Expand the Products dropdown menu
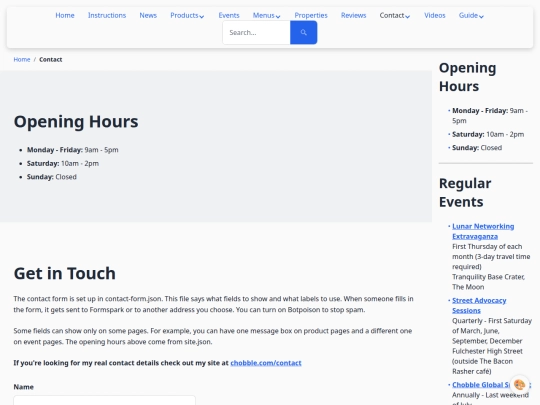This screenshot has height=405, width=540. coord(187,15)
